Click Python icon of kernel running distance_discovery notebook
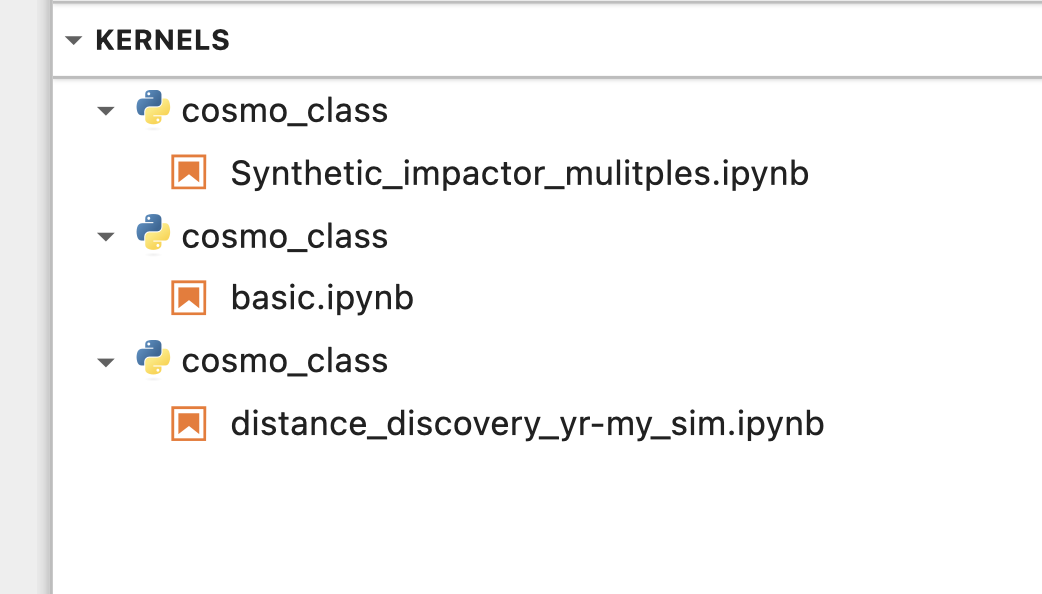The height and width of the screenshot is (594, 1042). coord(152,359)
